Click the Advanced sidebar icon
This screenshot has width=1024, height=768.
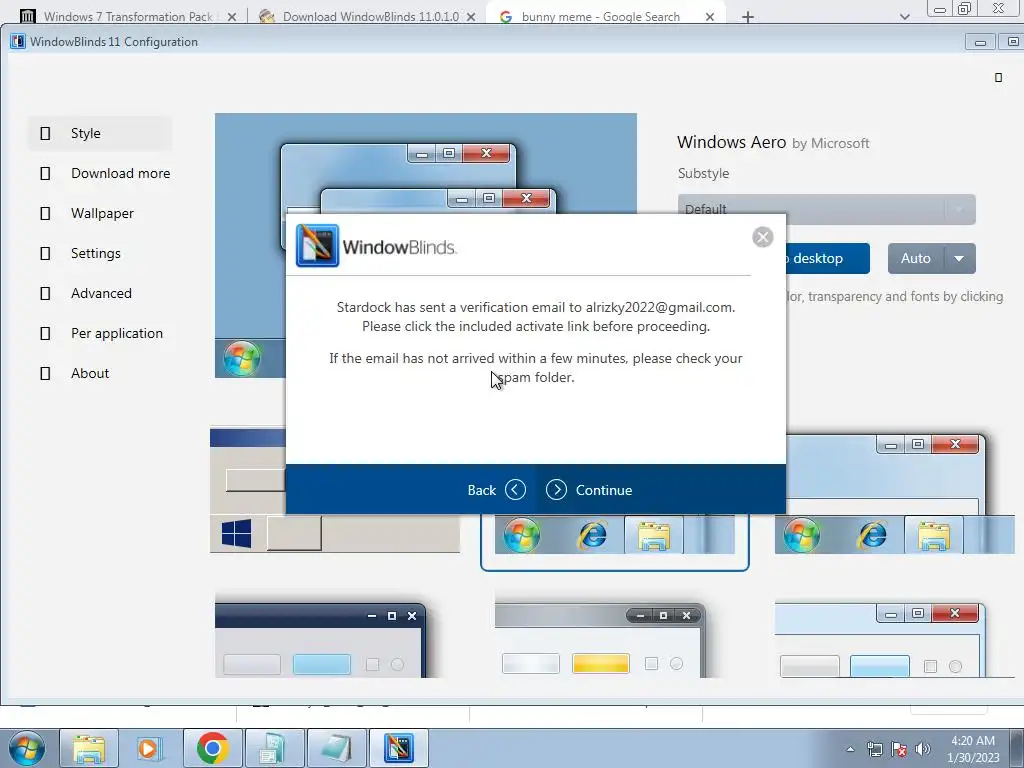45,293
